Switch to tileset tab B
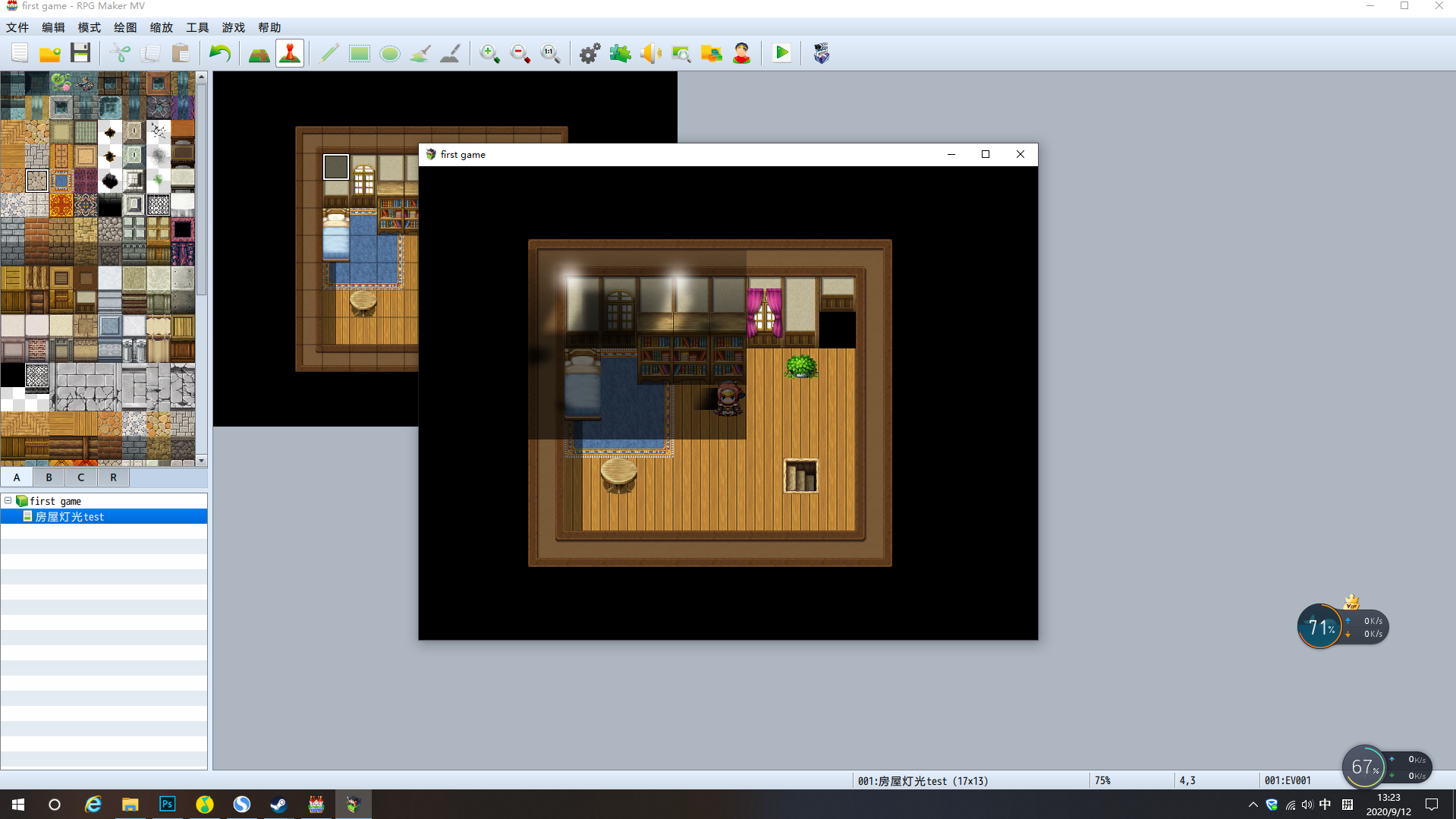Screen dimensions: 1456x819 [x=49, y=477]
